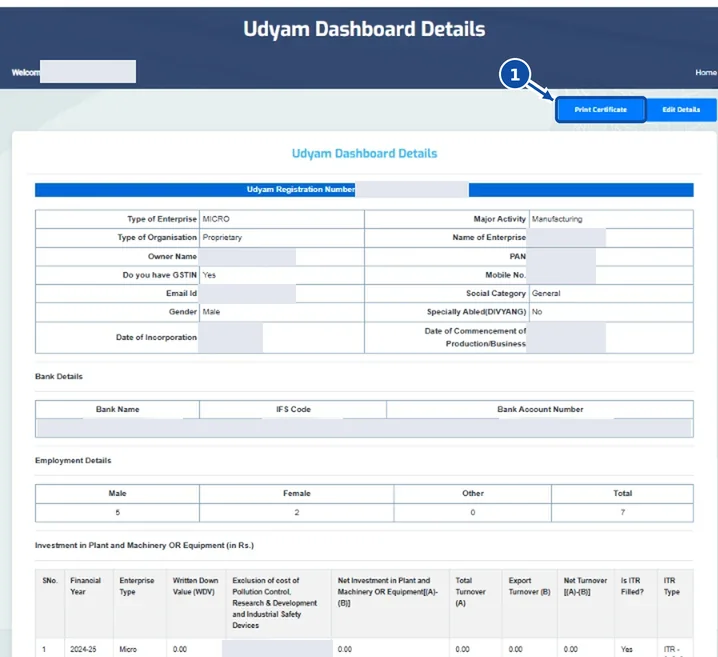Image resolution: width=718 pixels, height=657 pixels.
Task: Click the 'Bank Details' section heading
Action: coord(59,376)
